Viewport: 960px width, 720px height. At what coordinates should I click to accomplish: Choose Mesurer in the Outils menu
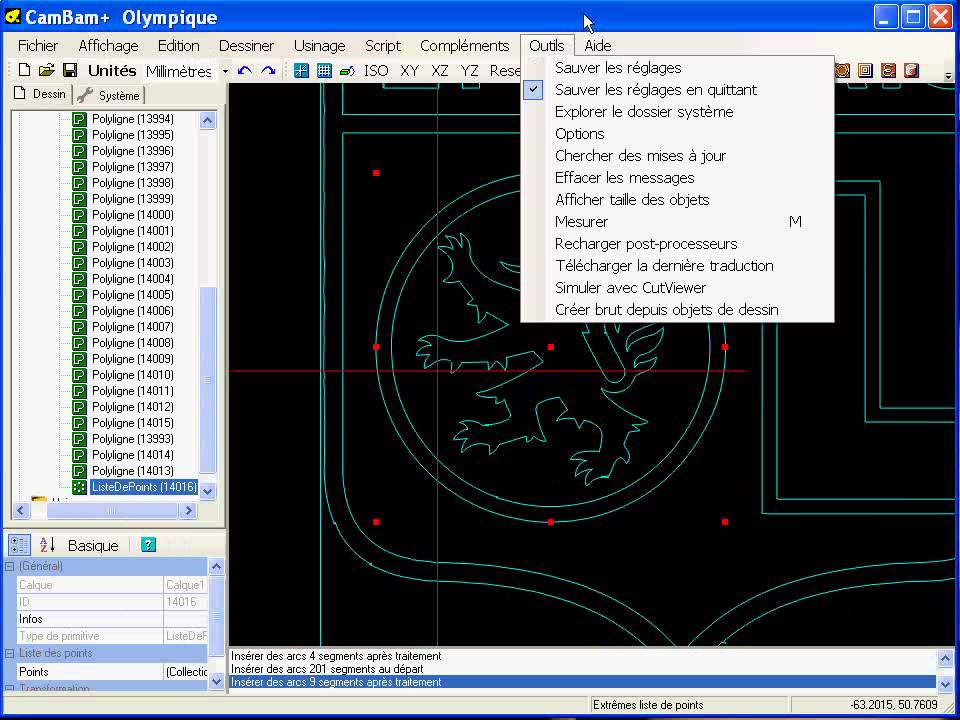pos(678,222)
